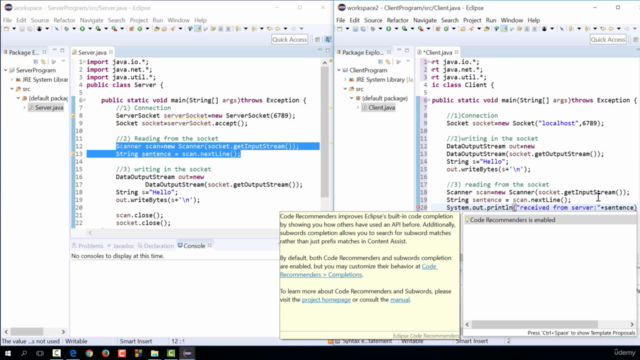
Task: Toggle Link with Editor in Client Package Explorer
Action: (x=388, y=62)
